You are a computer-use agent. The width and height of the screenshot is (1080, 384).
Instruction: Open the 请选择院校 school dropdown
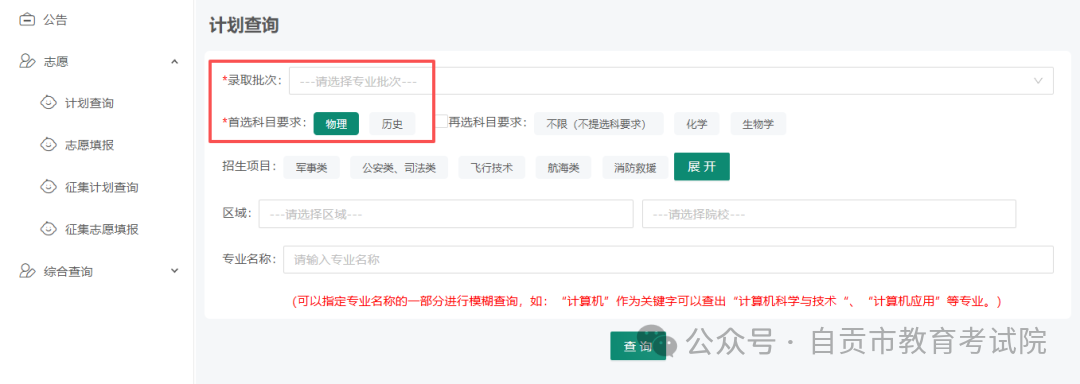pos(829,214)
